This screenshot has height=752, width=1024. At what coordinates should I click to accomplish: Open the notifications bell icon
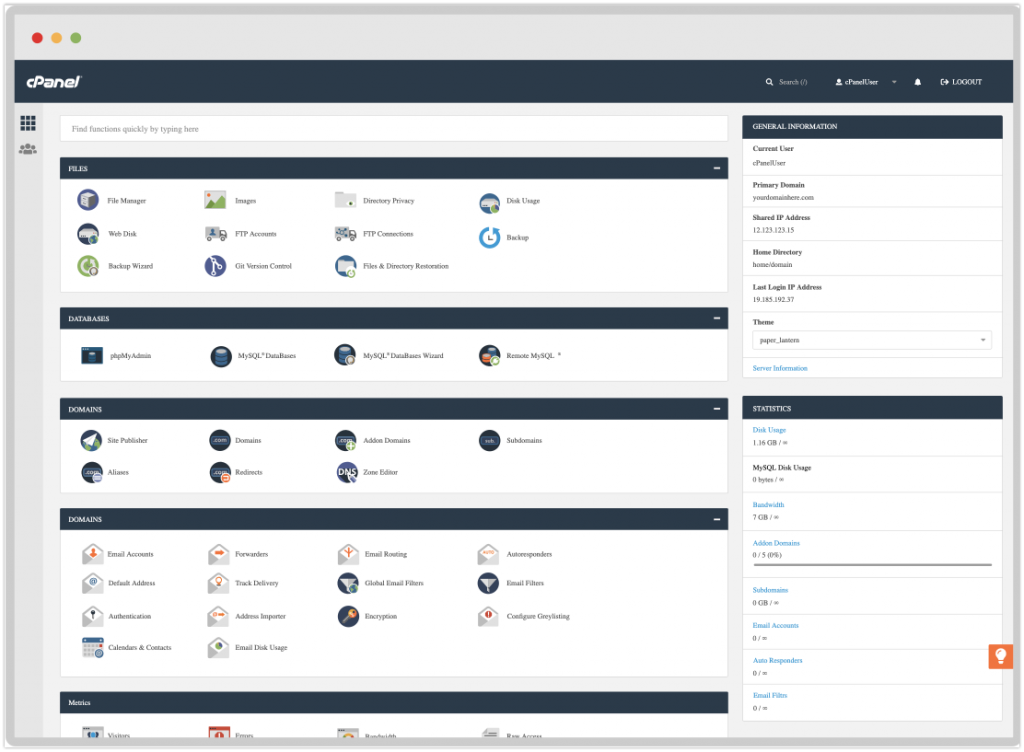pyautogui.click(x=918, y=82)
